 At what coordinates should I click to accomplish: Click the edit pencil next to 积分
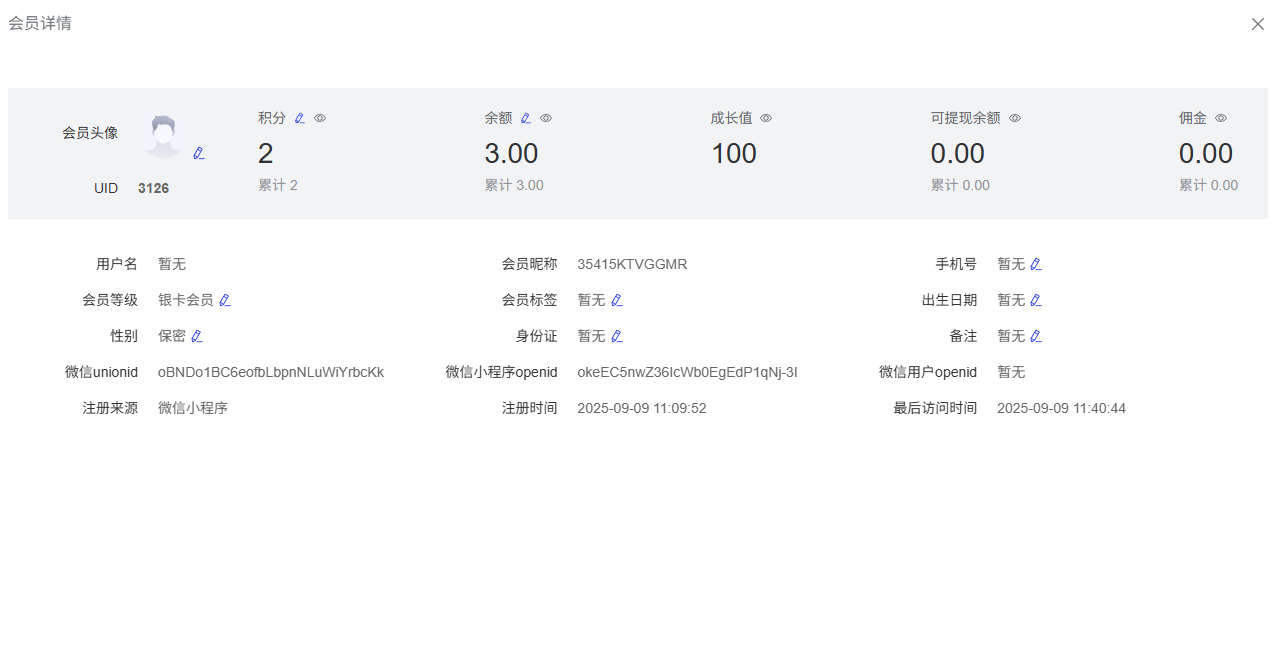300,118
